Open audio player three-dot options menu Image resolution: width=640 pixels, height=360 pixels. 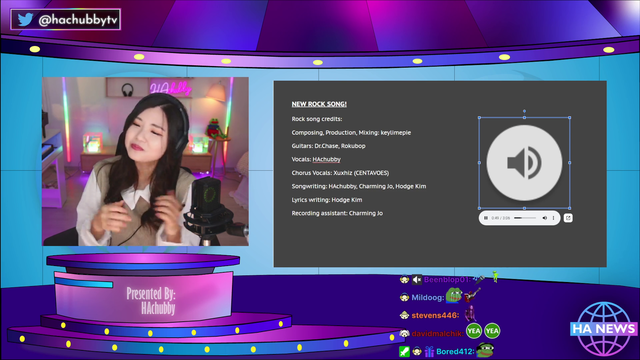point(553,218)
